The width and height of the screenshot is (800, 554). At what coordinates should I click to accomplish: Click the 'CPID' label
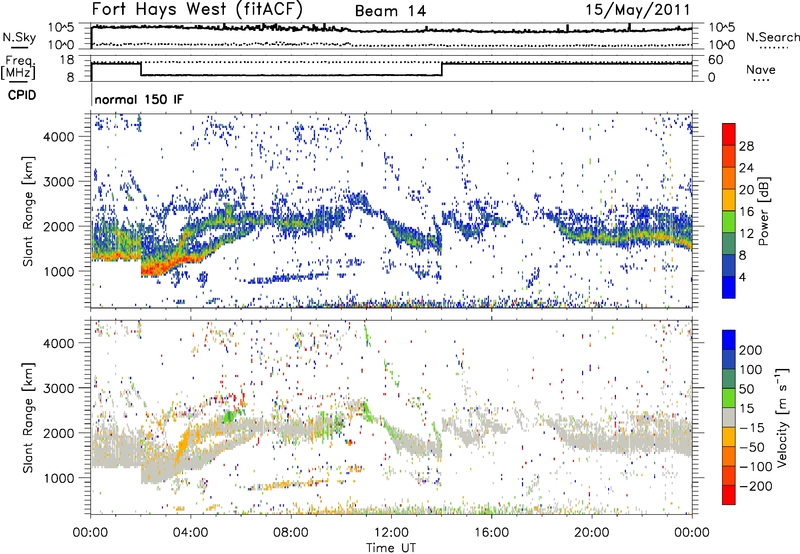click(x=22, y=95)
